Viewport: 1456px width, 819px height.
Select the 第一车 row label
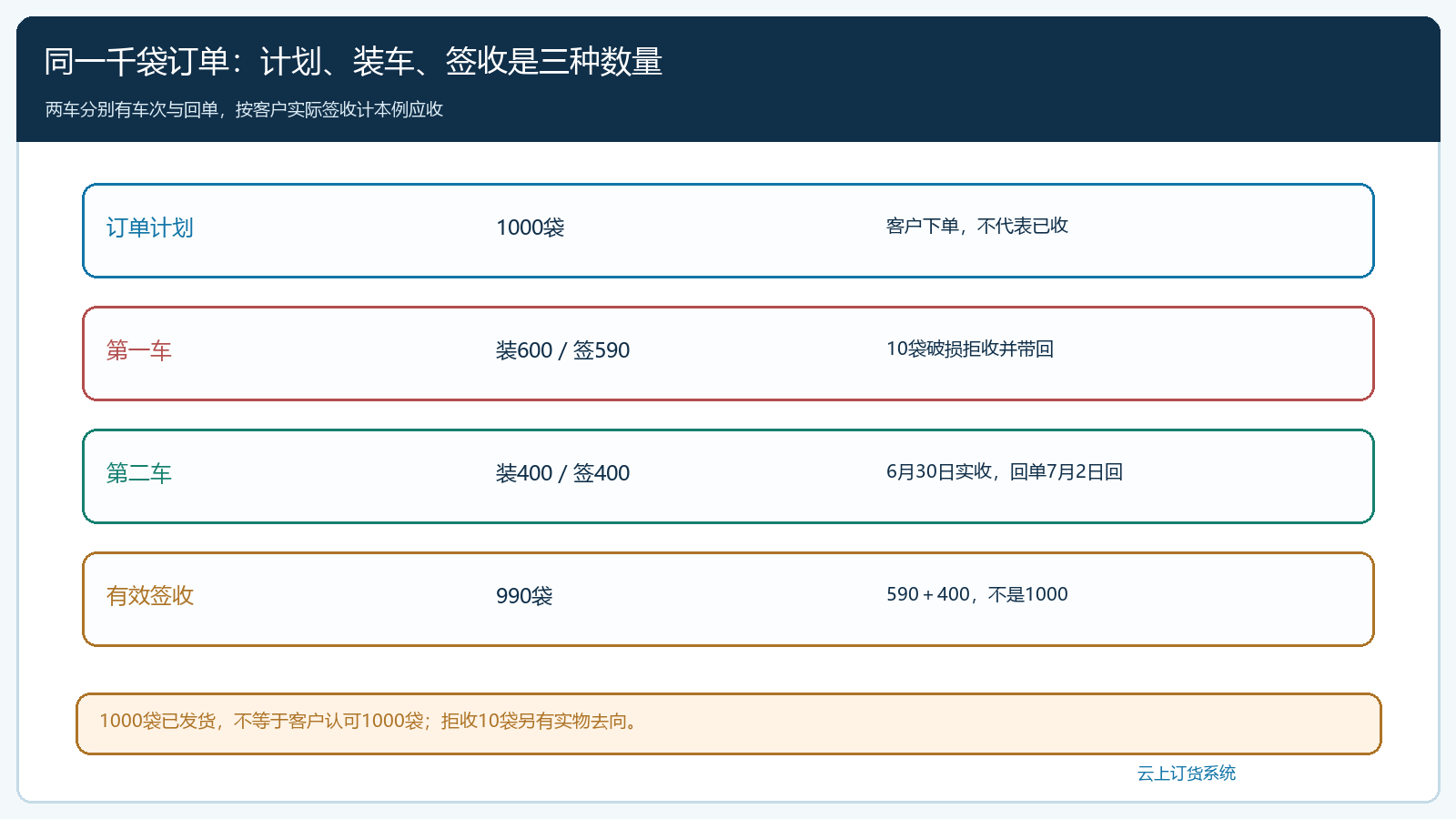(138, 350)
